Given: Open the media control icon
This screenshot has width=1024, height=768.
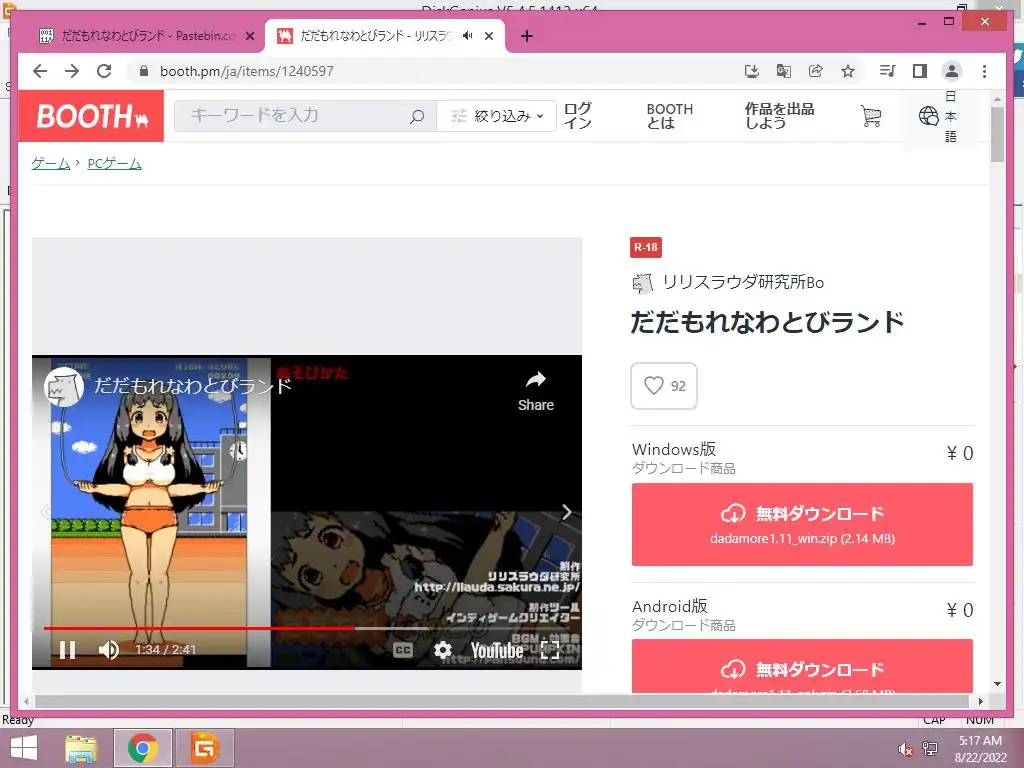Looking at the screenshot, I should [888, 71].
